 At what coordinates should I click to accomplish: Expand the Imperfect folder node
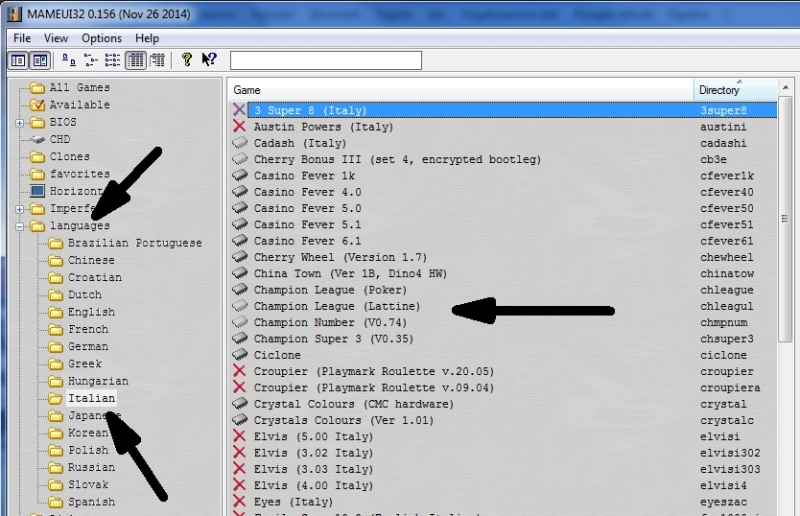click(19, 209)
